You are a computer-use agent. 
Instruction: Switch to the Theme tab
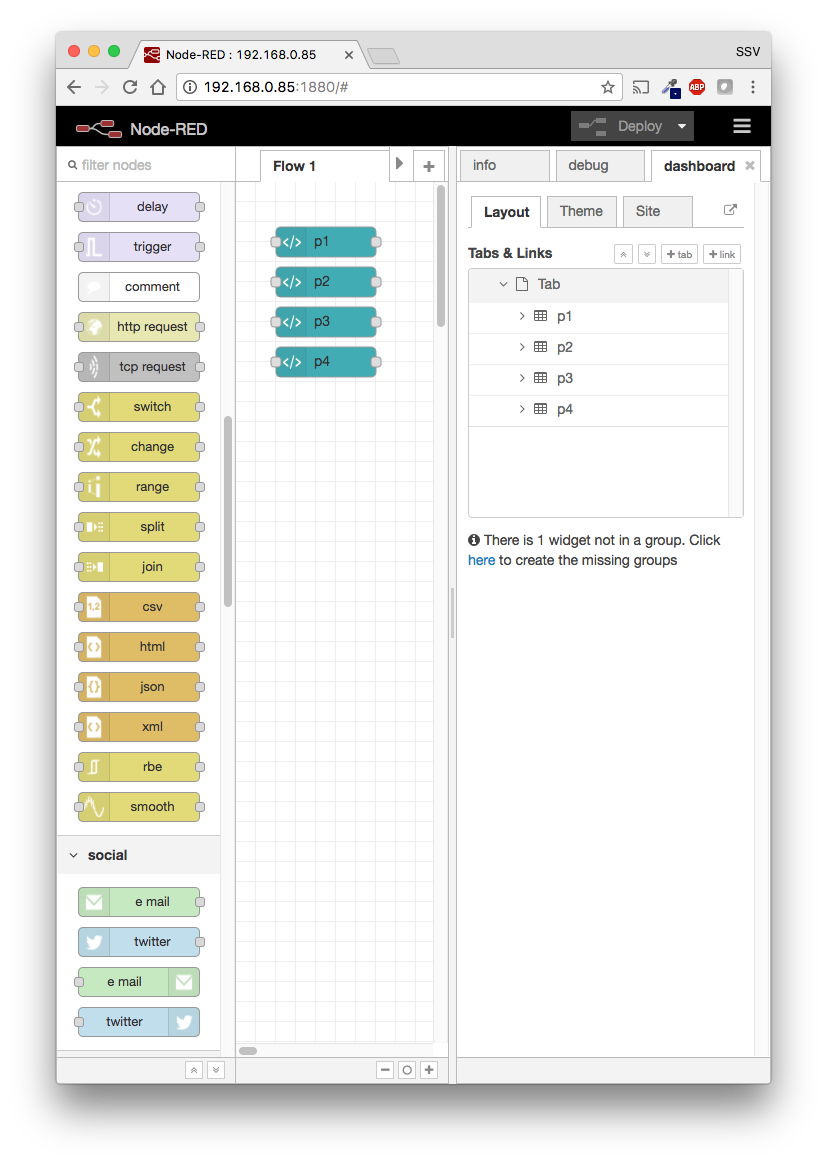pos(581,211)
